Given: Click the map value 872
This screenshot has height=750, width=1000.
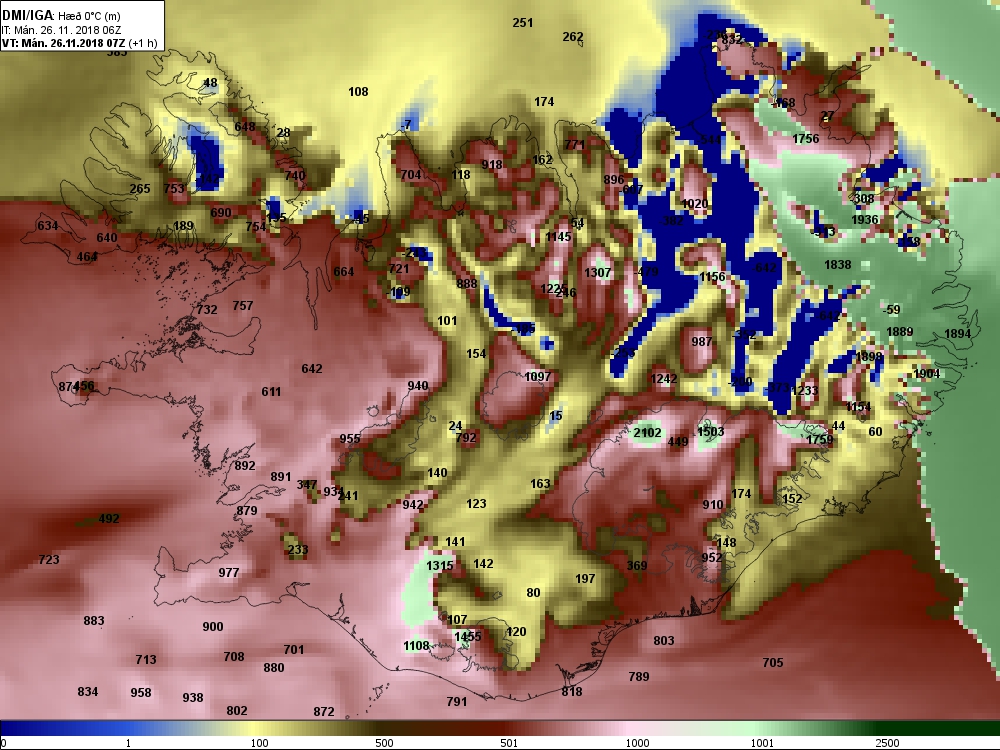Looking at the screenshot, I should (323, 711).
